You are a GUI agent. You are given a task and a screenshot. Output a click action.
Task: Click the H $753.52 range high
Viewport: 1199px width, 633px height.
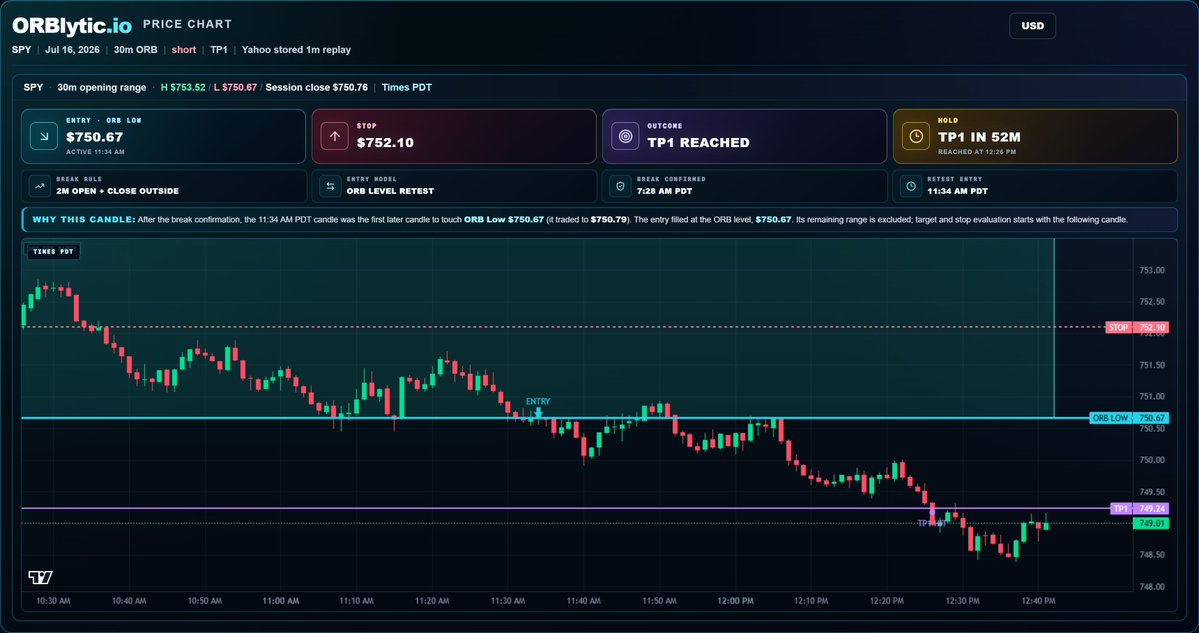pos(183,87)
